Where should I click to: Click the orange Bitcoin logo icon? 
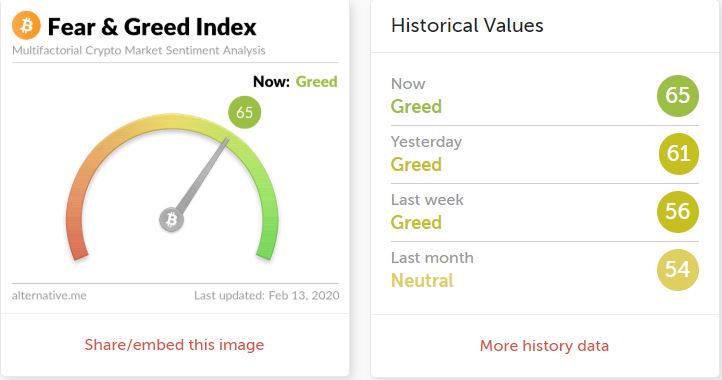pos(26,25)
